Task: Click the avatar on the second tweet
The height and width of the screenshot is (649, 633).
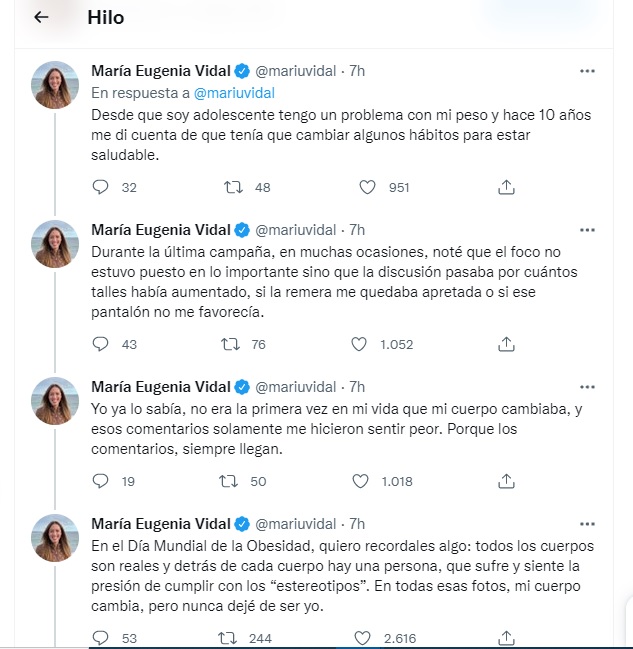Action: (x=56, y=243)
